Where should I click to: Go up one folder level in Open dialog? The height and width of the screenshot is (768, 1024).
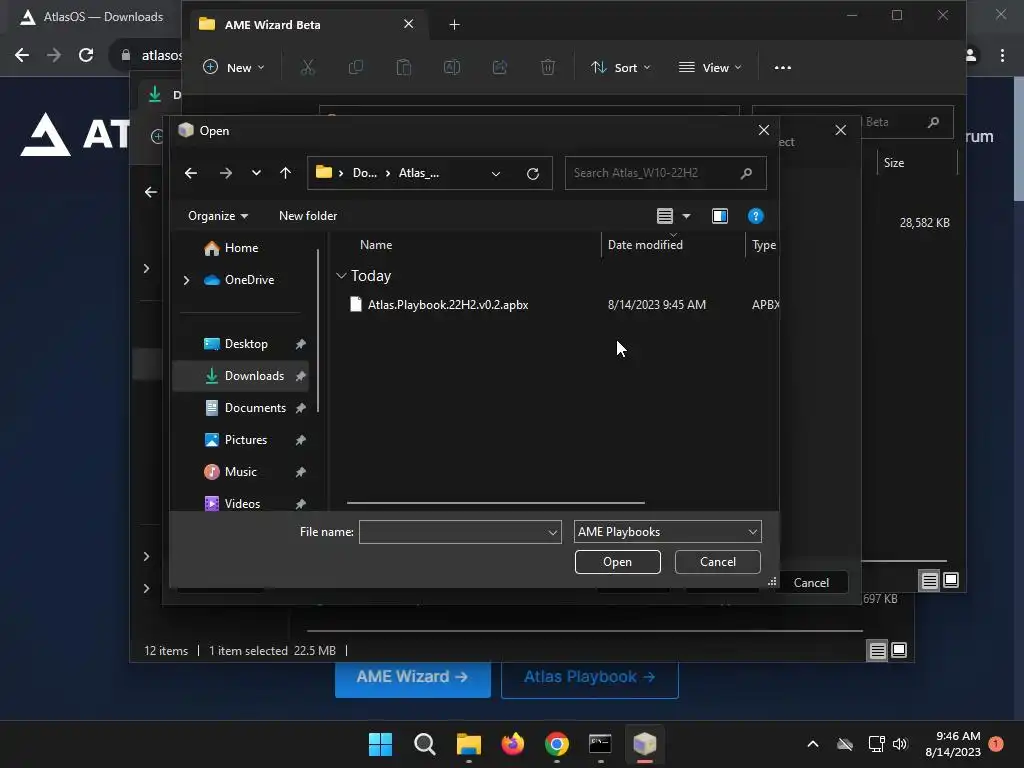tap(285, 173)
